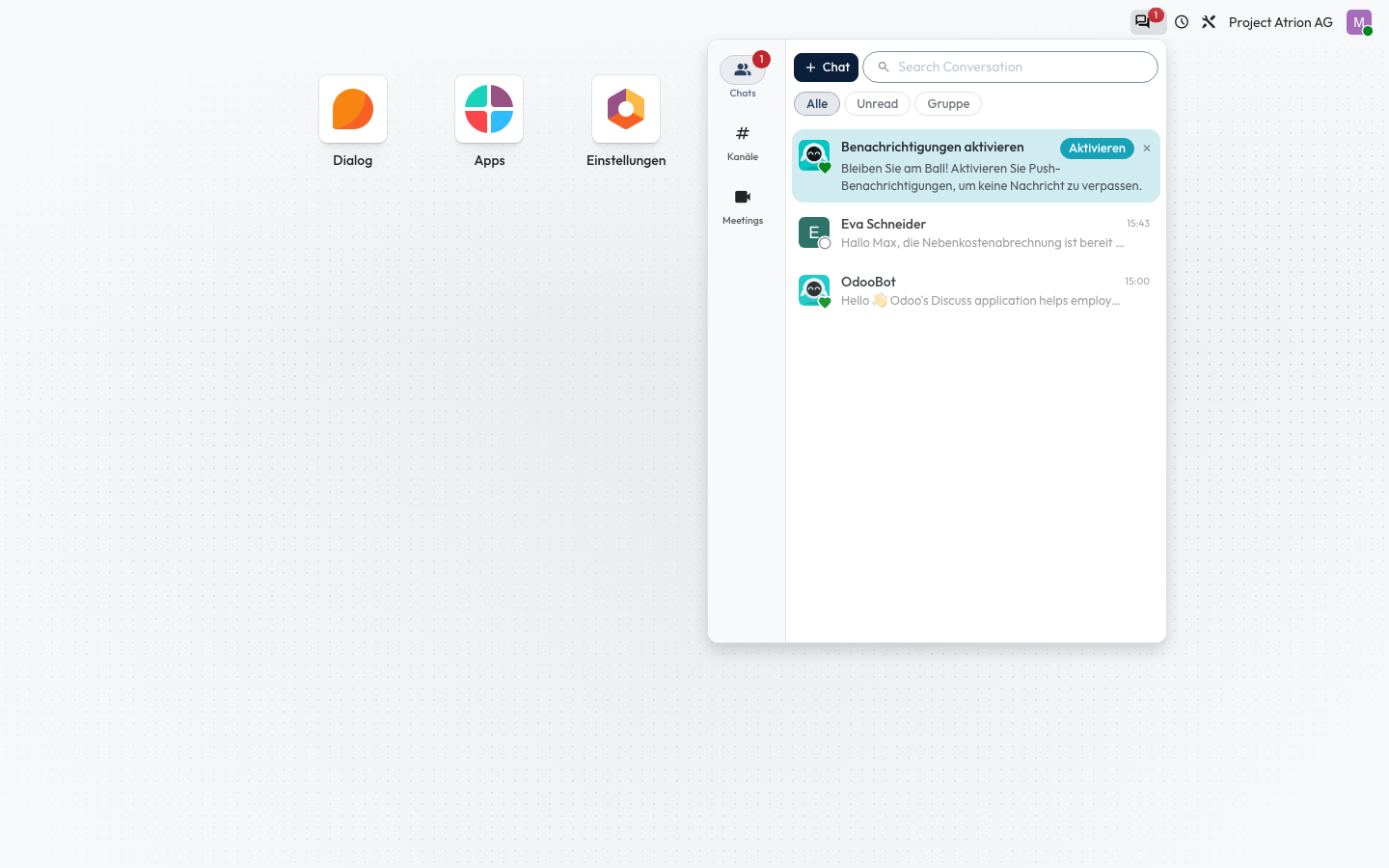The width and height of the screenshot is (1389, 868).
Task: Start a new Chat
Action: click(x=826, y=68)
